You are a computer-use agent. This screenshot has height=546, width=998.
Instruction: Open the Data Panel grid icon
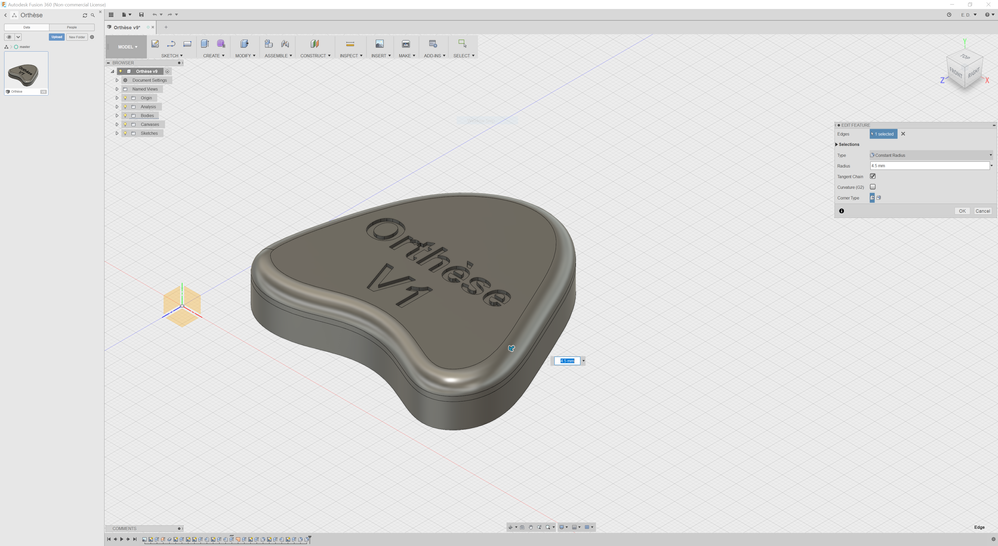click(111, 15)
